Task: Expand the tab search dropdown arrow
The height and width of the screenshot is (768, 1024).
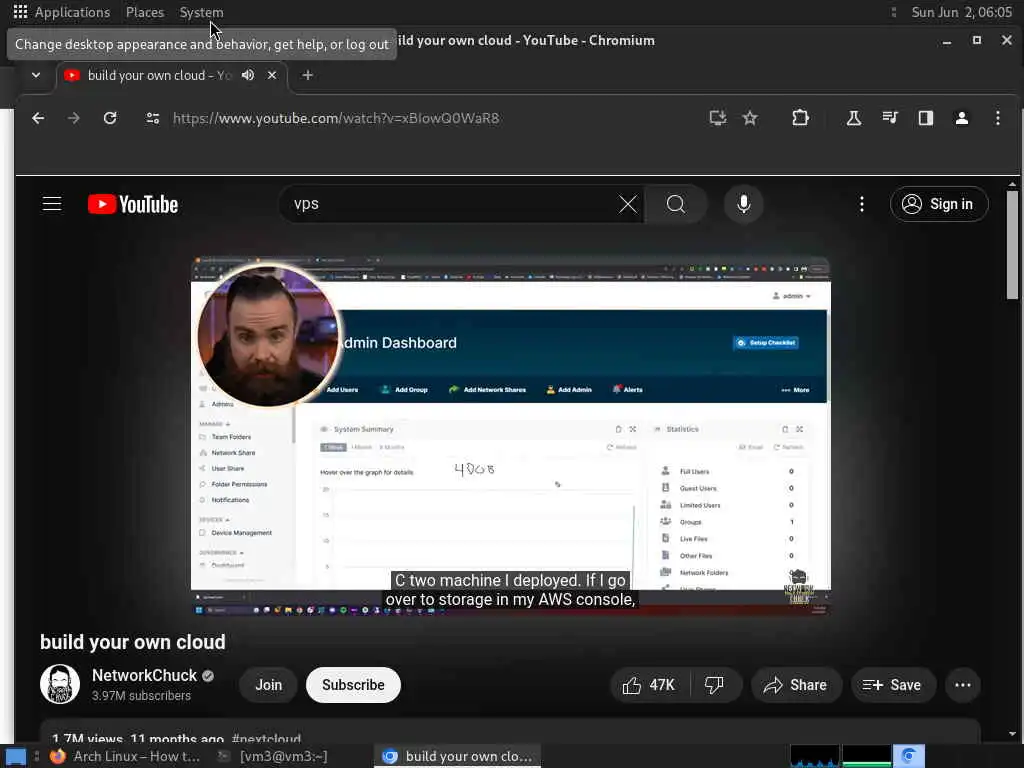Action: pos(36,75)
